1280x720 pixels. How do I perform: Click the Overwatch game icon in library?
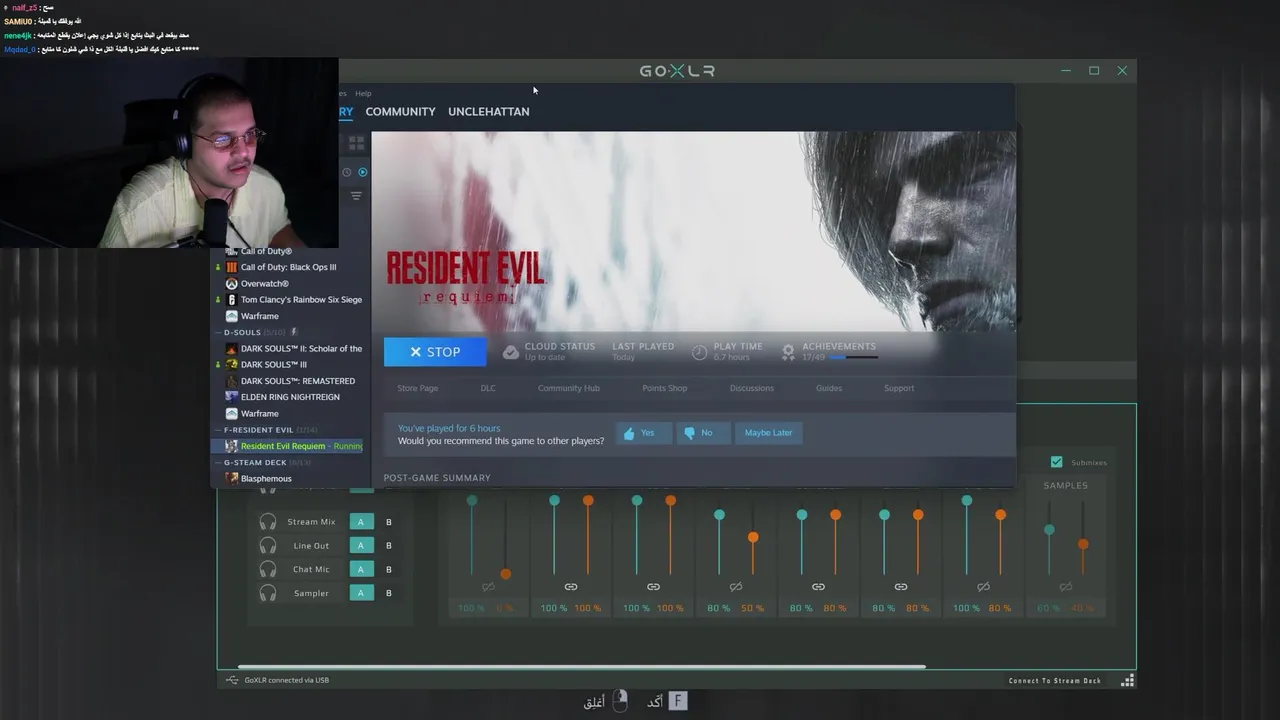tap(232, 284)
